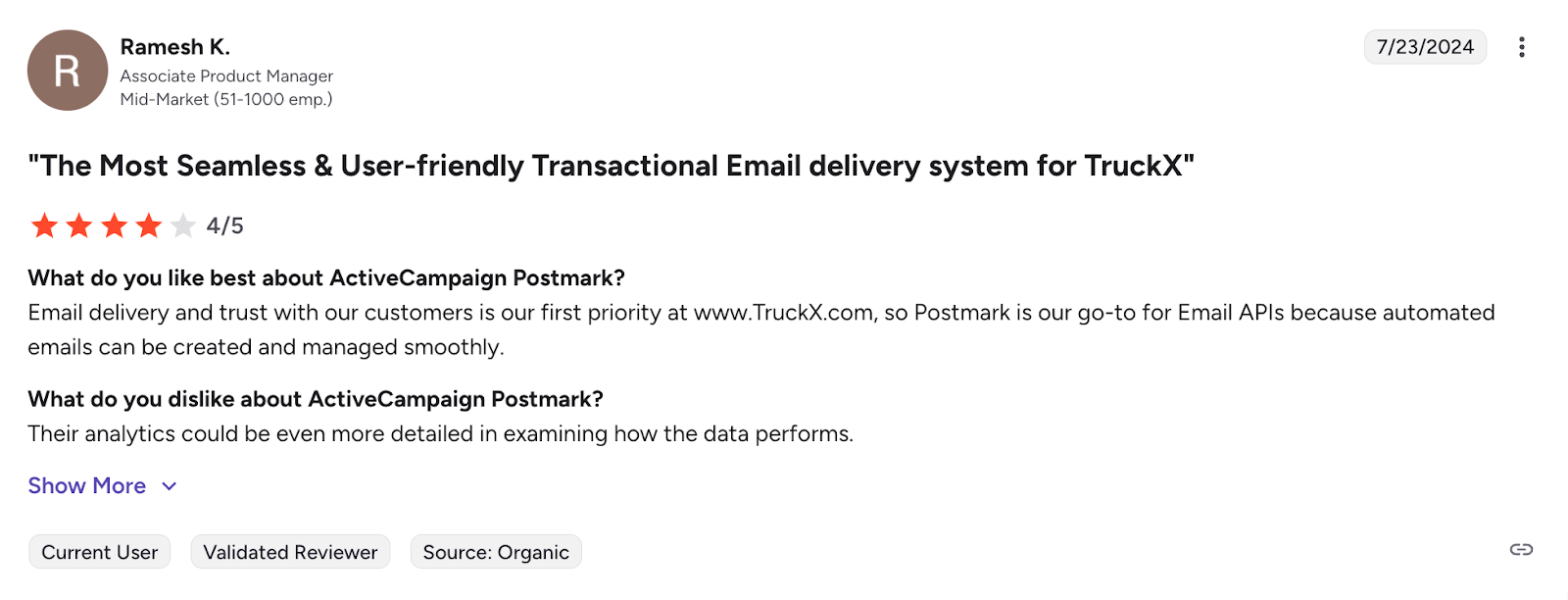This screenshot has width=1568, height=600.
Task: Select the Source: Organic tag
Action: [x=496, y=552]
